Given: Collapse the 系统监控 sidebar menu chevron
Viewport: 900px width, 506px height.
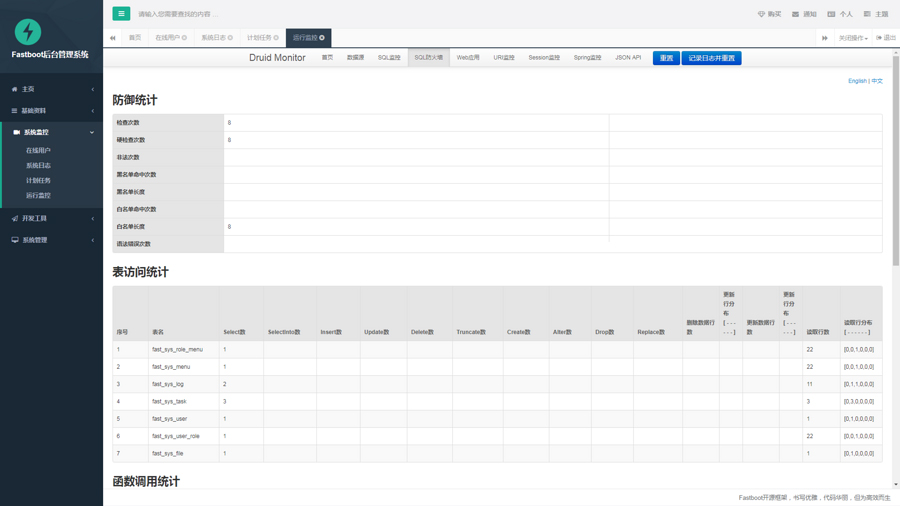Looking at the screenshot, I should tap(92, 133).
